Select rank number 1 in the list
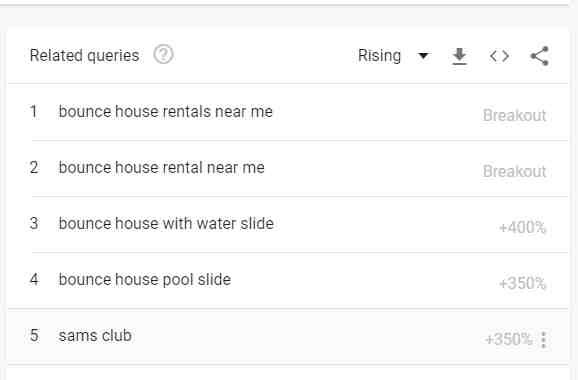Screen dimensions: 578x380 34,111
